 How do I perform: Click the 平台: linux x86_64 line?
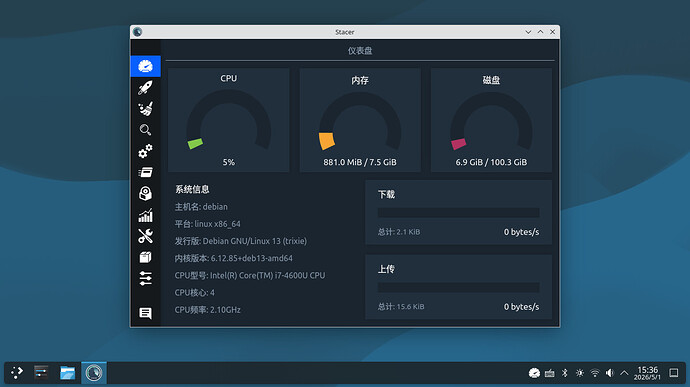208,224
